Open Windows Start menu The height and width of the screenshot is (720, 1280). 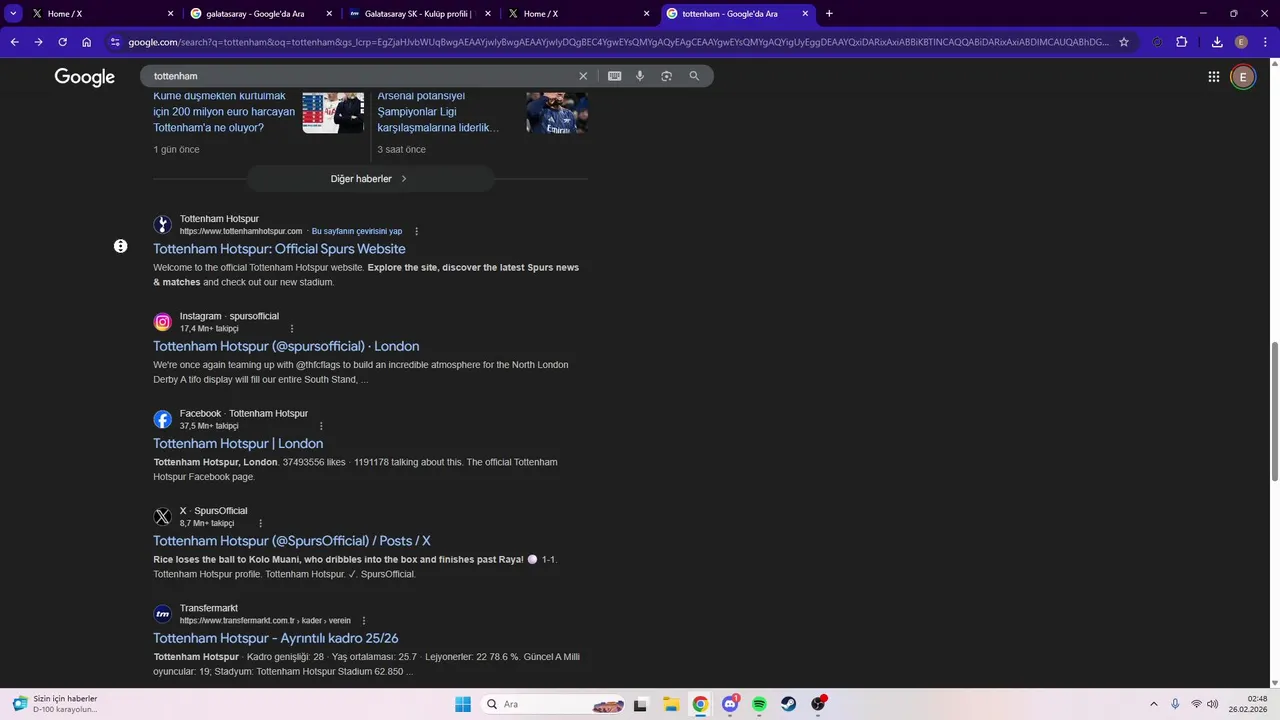tap(463, 704)
